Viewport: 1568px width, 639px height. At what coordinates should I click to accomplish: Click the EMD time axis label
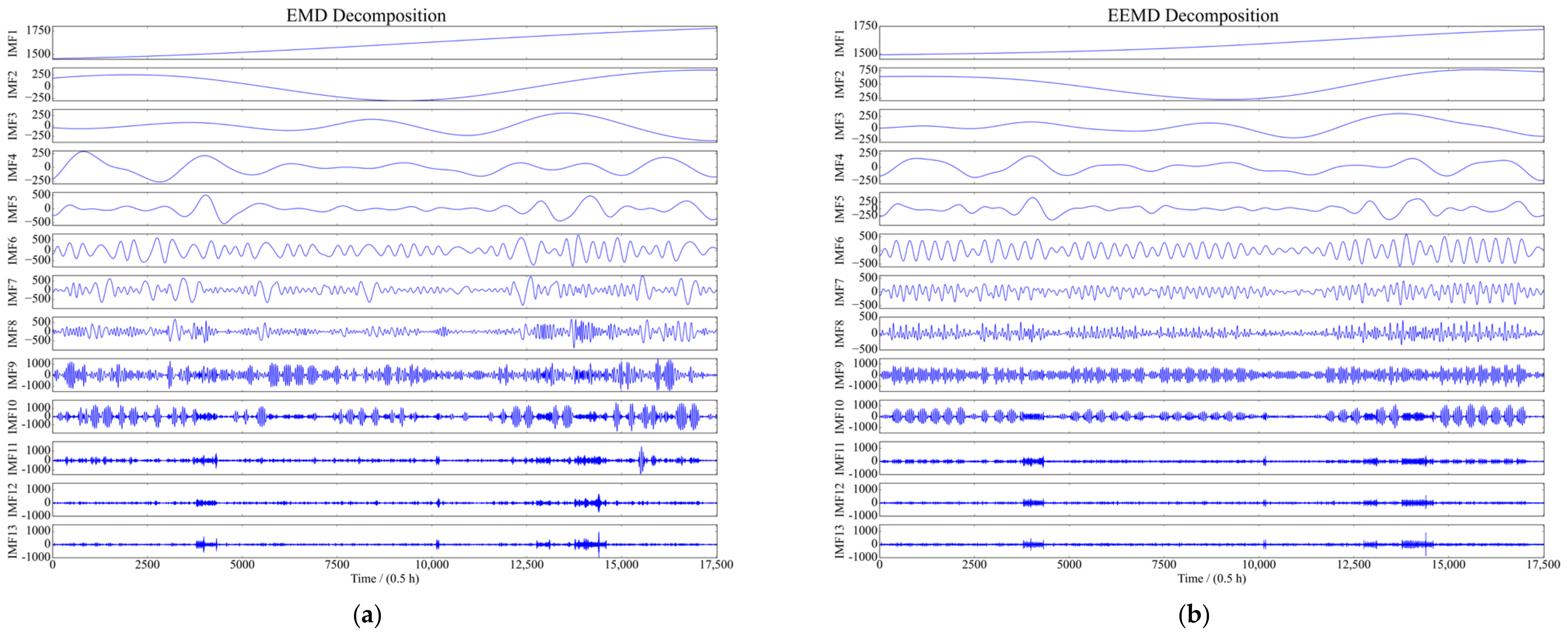coord(385,578)
